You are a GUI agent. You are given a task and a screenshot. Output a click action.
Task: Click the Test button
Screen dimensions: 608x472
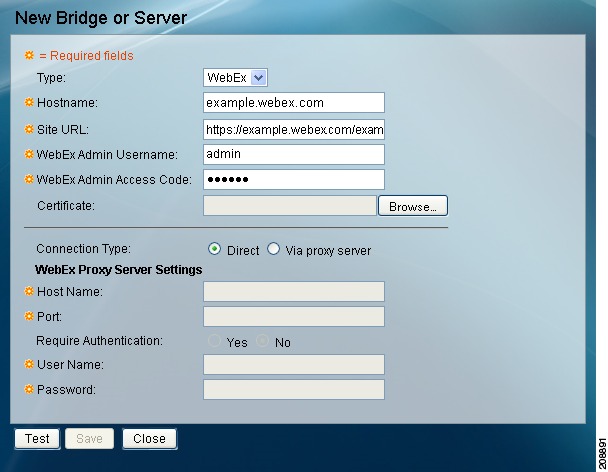[37, 439]
